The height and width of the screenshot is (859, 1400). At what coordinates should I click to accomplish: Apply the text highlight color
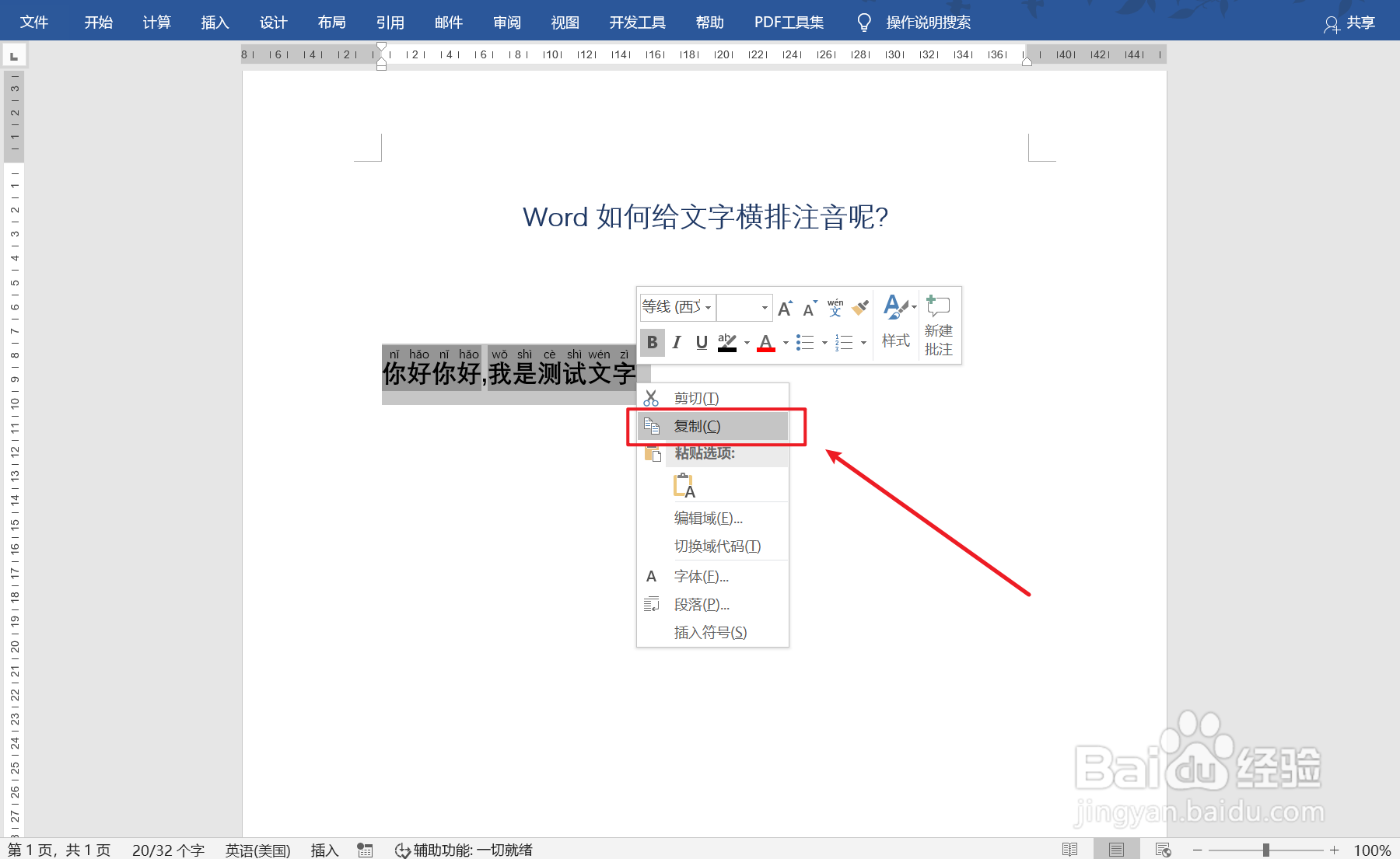pyautogui.click(x=727, y=342)
